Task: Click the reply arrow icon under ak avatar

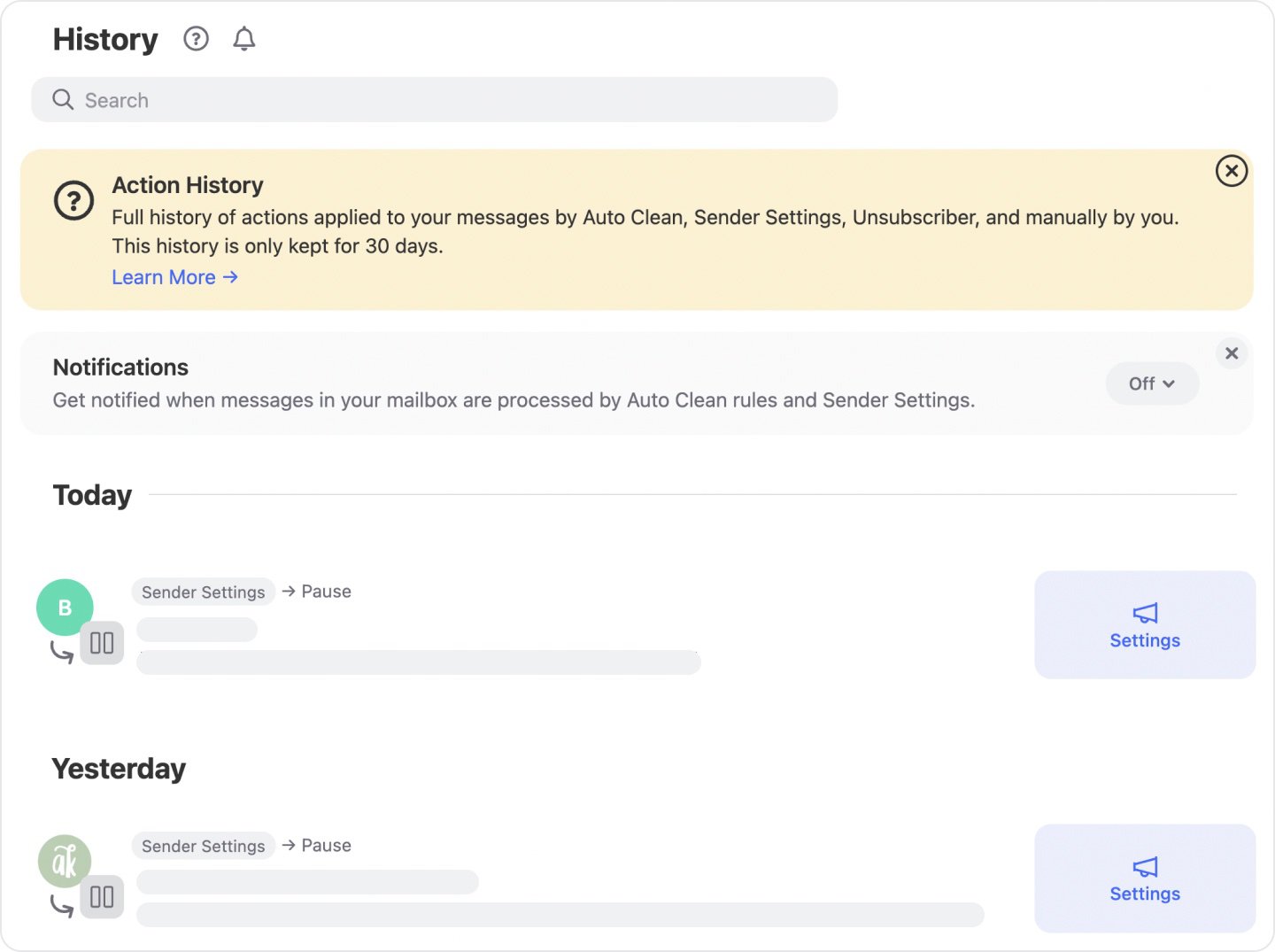Action: point(61,906)
